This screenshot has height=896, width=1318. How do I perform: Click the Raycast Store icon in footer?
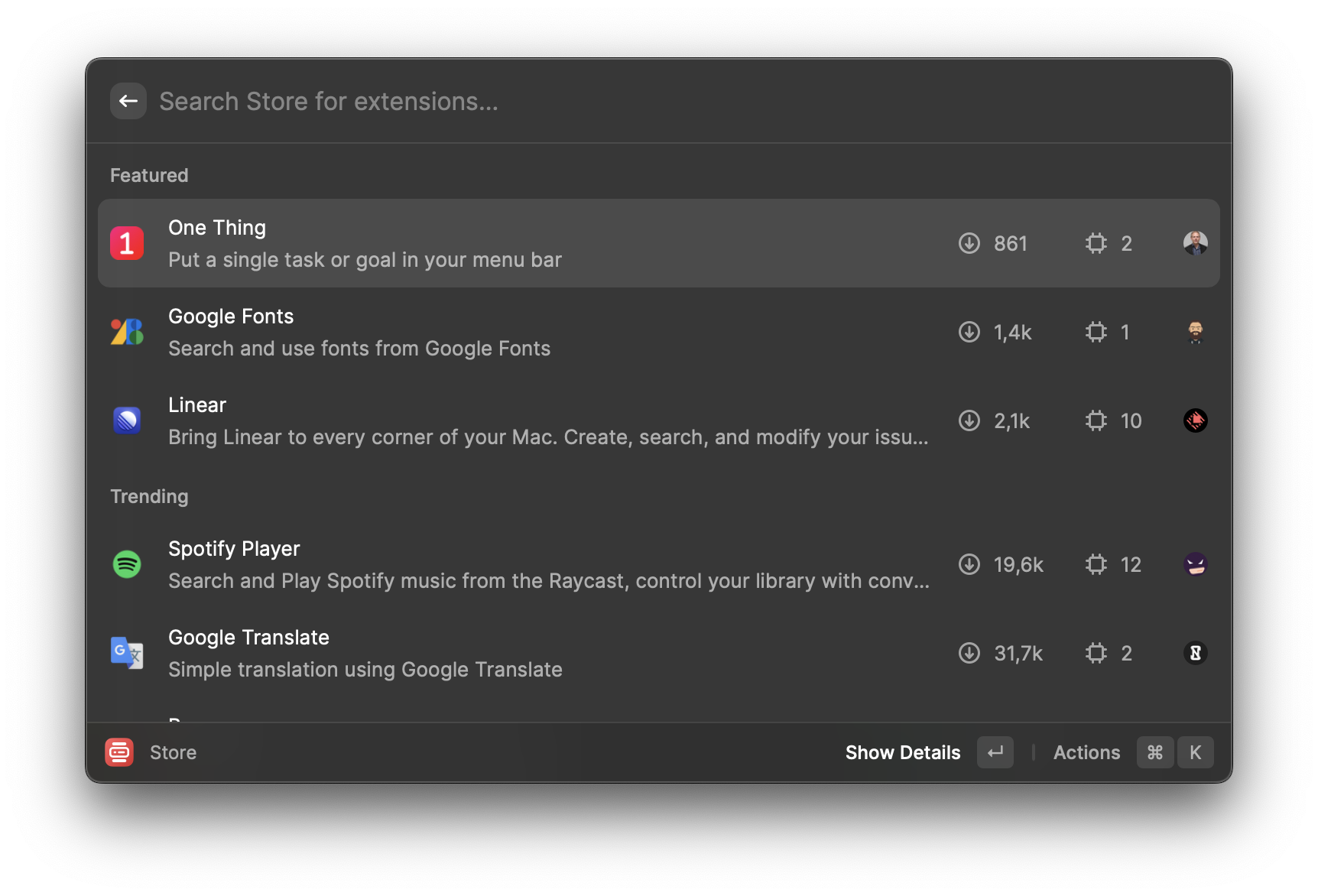point(119,752)
